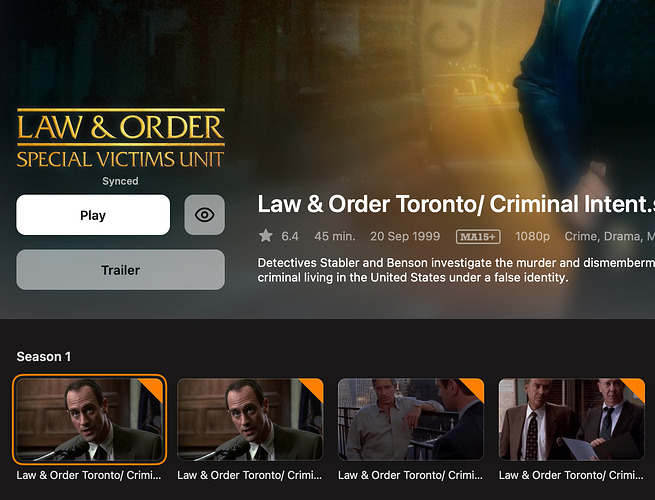The height and width of the screenshot is (500, 655).
Task: Click the 1080p resolution label
Action: [533, 236]
